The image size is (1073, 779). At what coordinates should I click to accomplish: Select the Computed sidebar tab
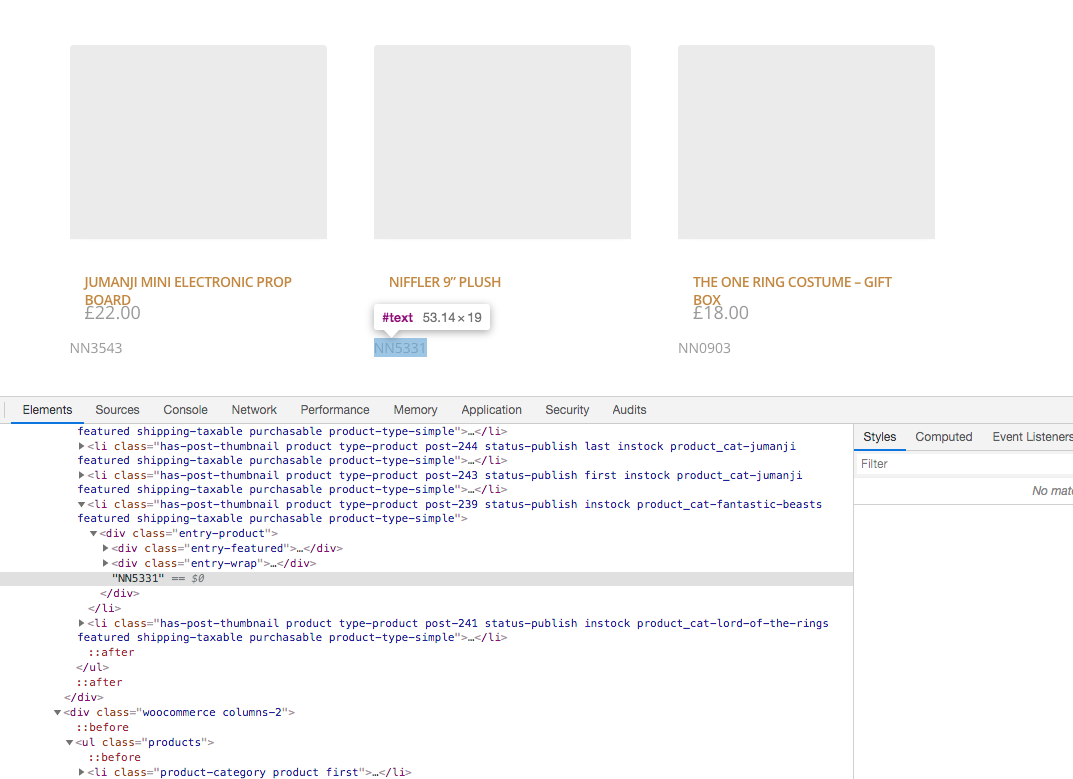[944, 437]
